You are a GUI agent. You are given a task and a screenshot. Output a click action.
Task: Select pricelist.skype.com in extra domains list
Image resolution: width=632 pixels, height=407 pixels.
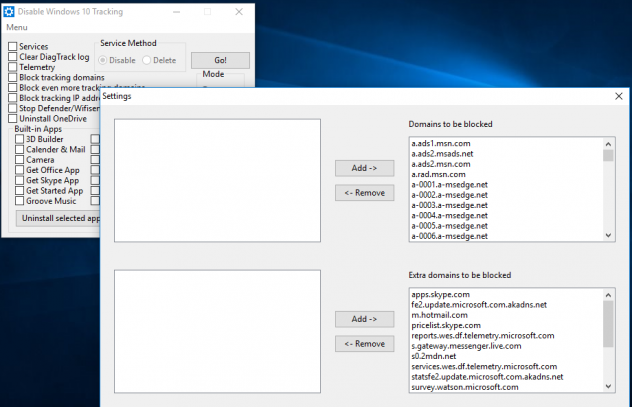447,325
